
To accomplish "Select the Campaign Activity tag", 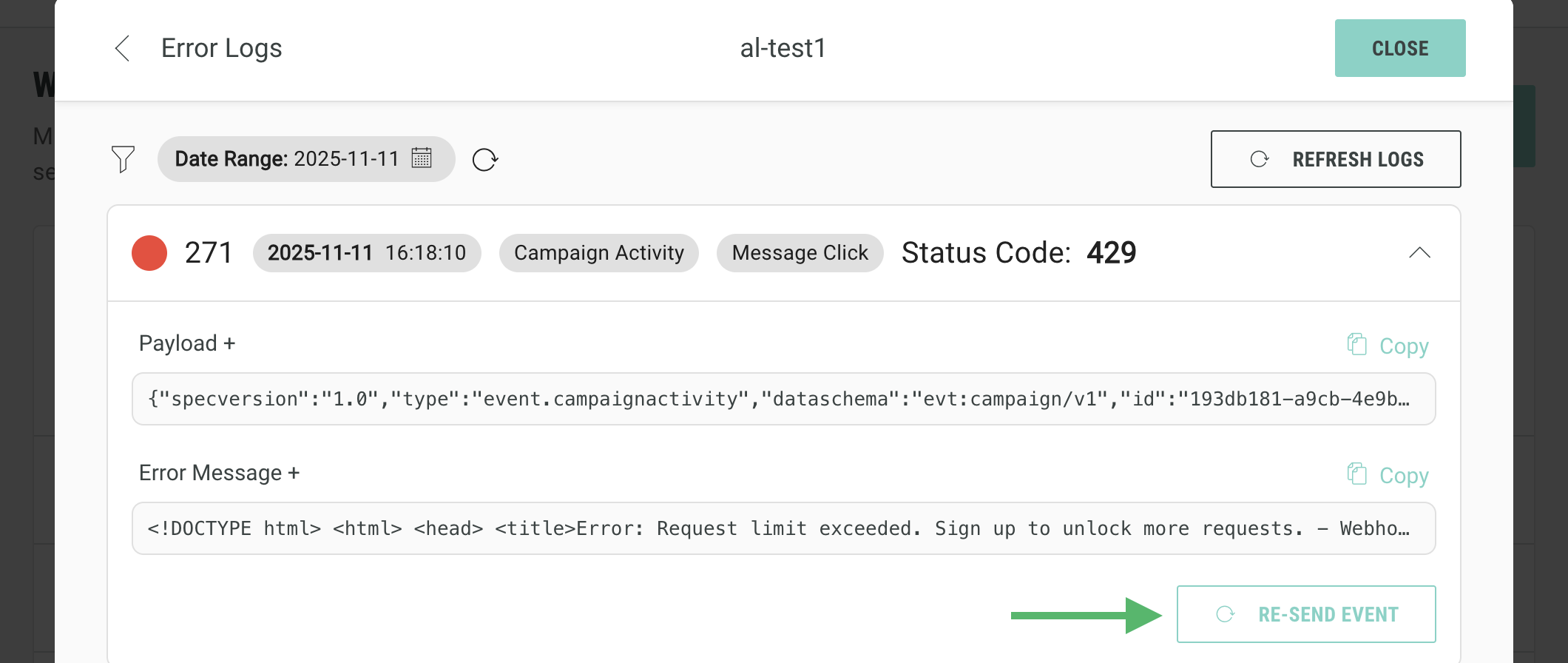I will [598, 253].
